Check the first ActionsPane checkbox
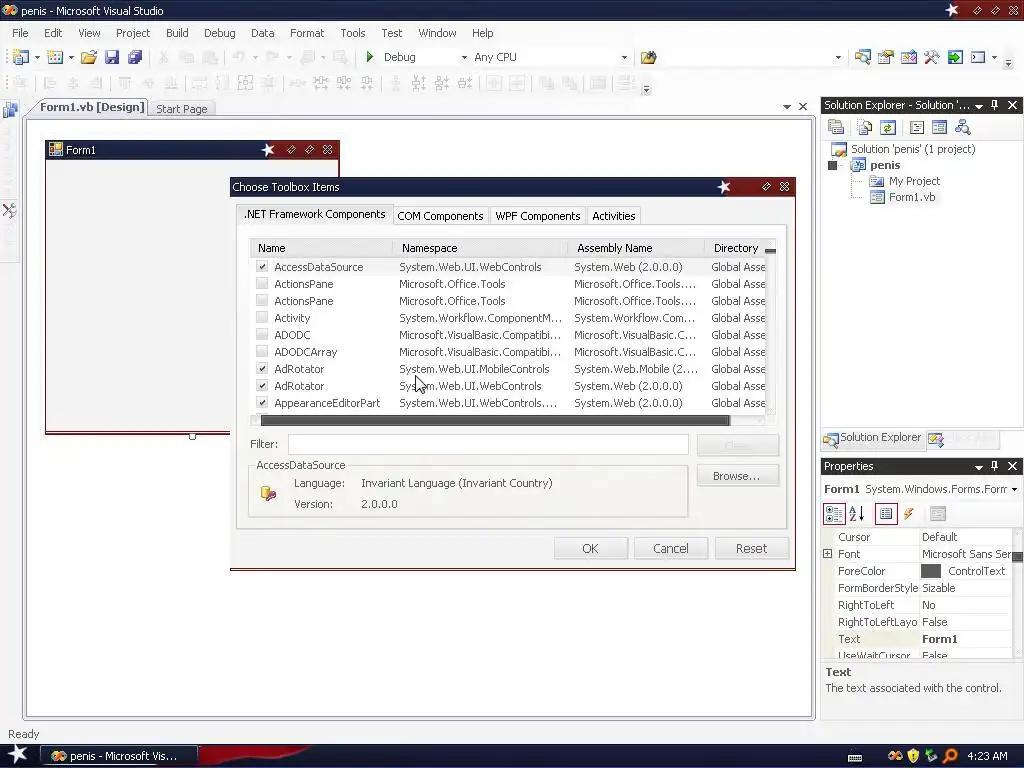The image size is (1024, 768). (262, 283)
